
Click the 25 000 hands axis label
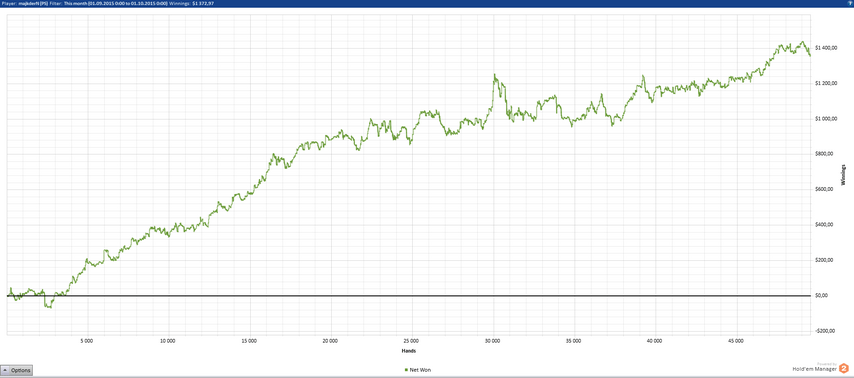(x=411, y=341)
